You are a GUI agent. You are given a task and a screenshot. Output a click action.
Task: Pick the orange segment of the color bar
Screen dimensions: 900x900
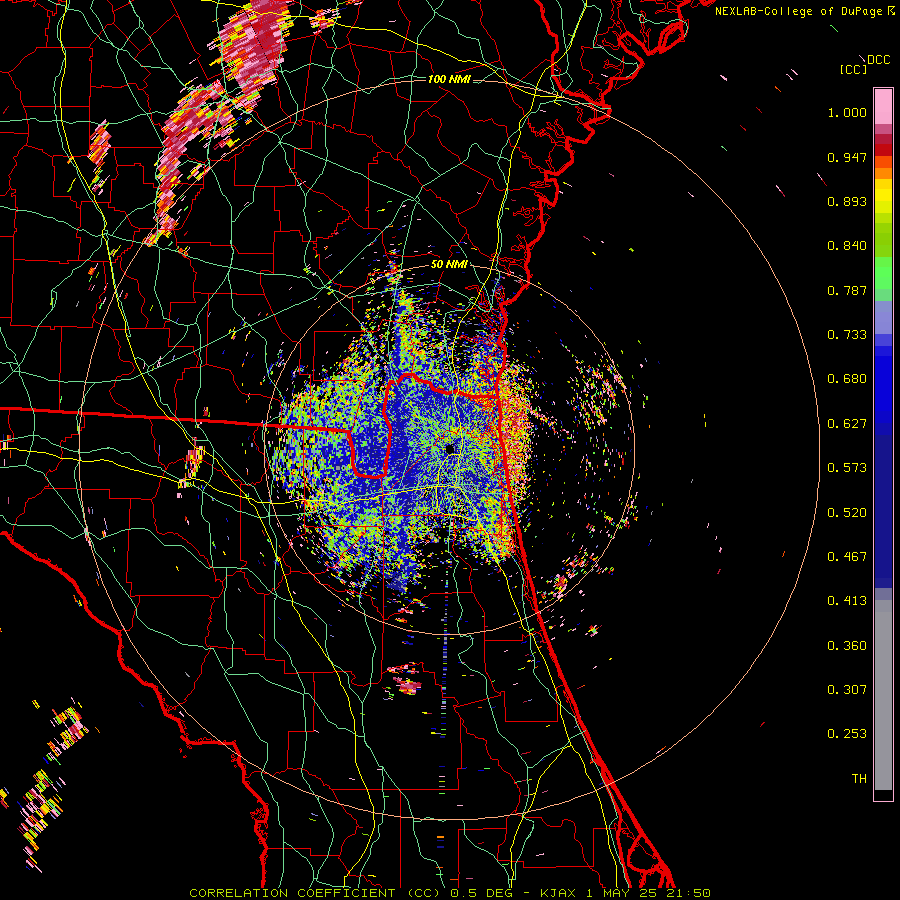883,172
